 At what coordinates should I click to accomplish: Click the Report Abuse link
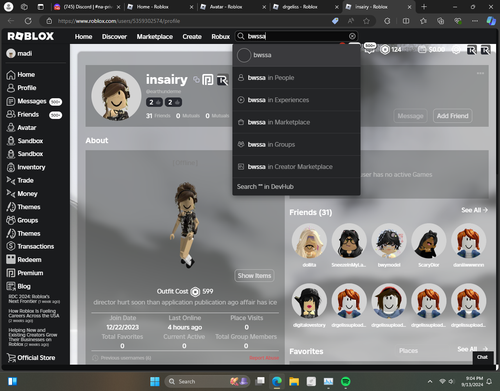pos(264,358)
